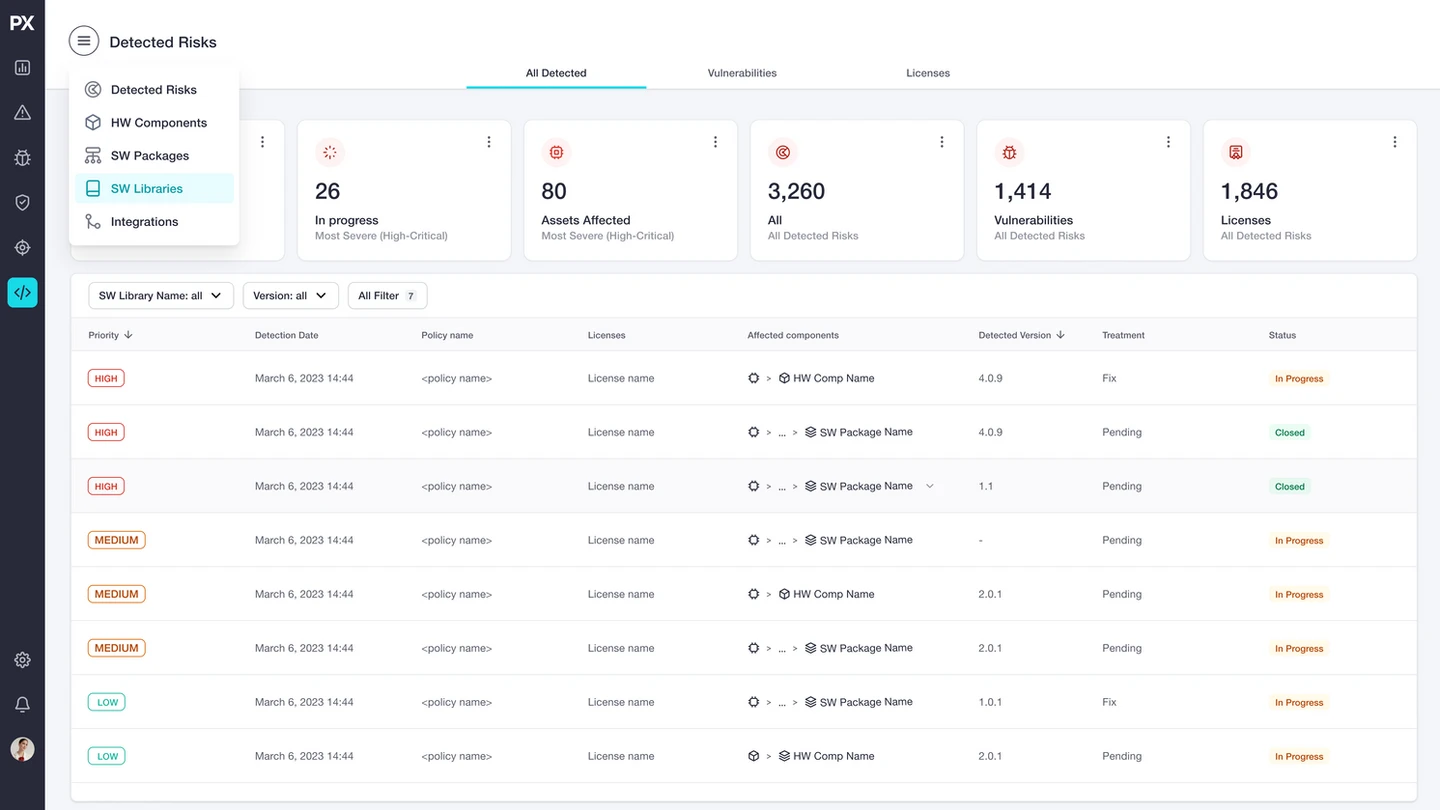Select the active code brackets sidebar icon
Screen dimensions: 1440x810
(22, 292)
